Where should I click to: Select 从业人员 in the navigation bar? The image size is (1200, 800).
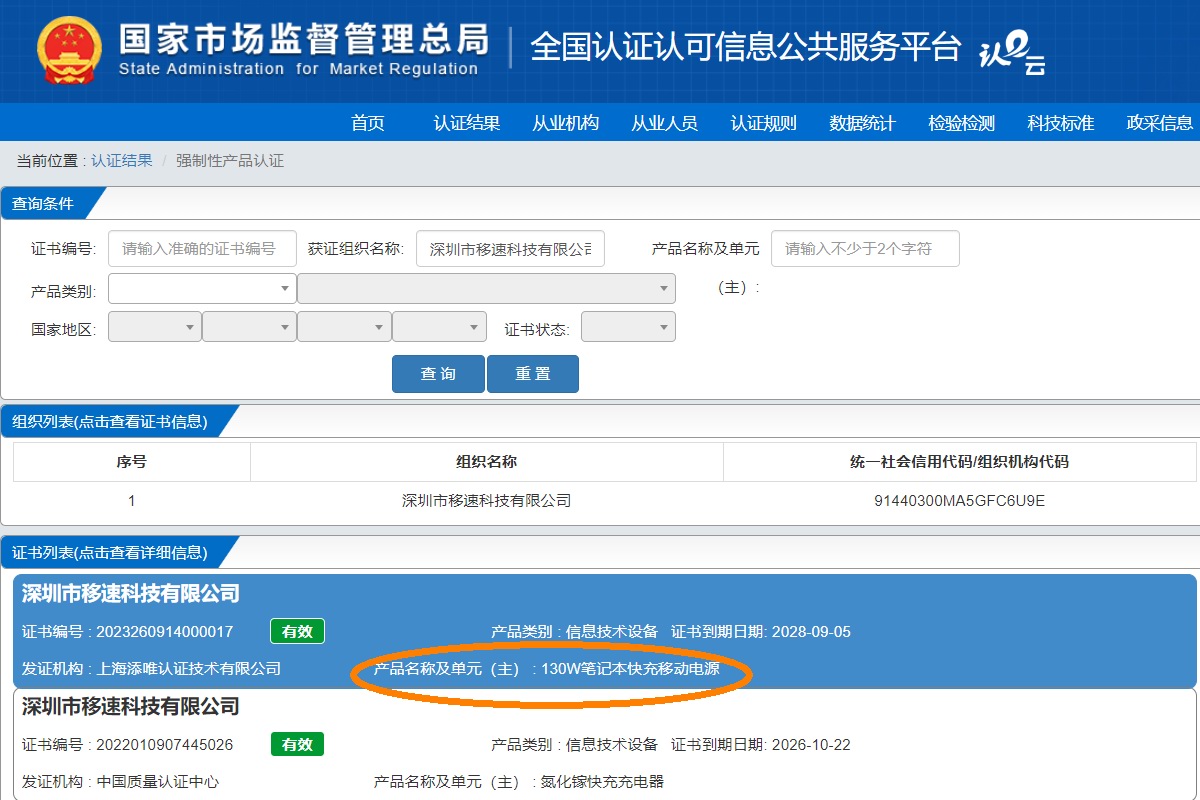point(665,123)
